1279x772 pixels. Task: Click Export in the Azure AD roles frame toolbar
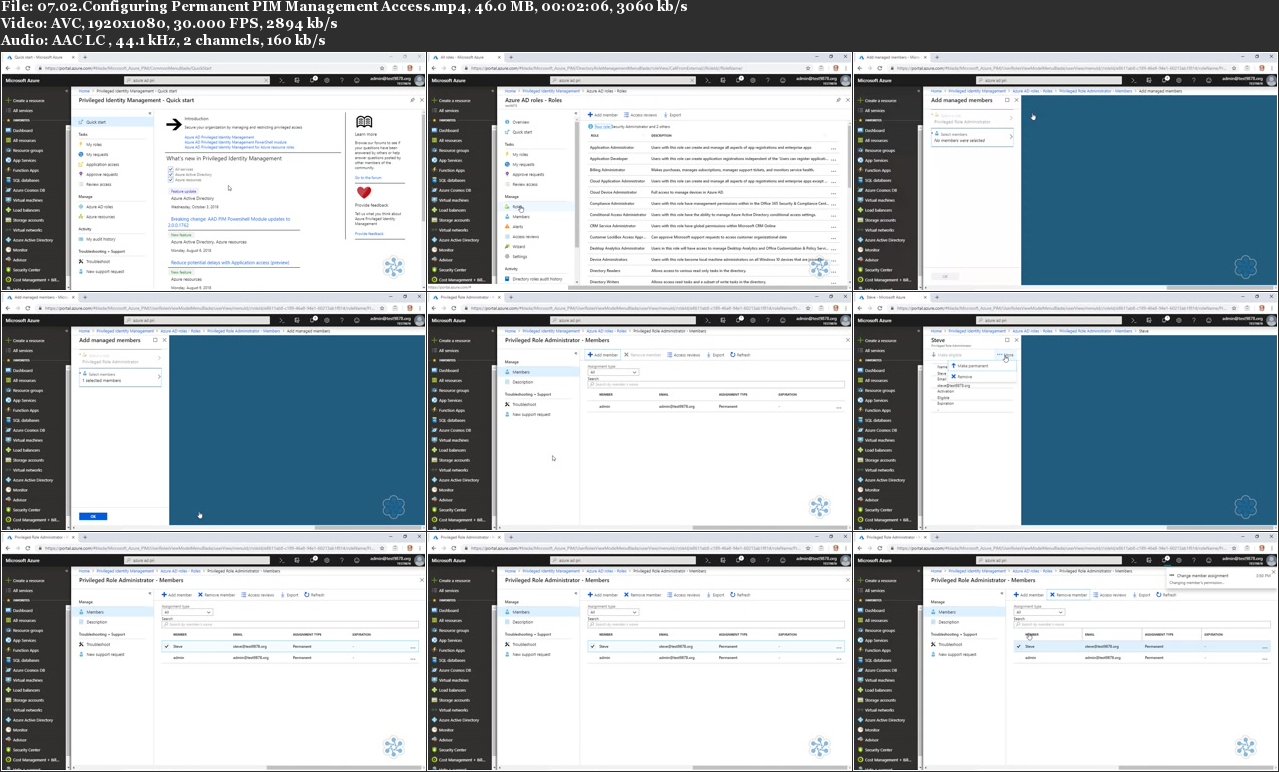tap(672, 115)
